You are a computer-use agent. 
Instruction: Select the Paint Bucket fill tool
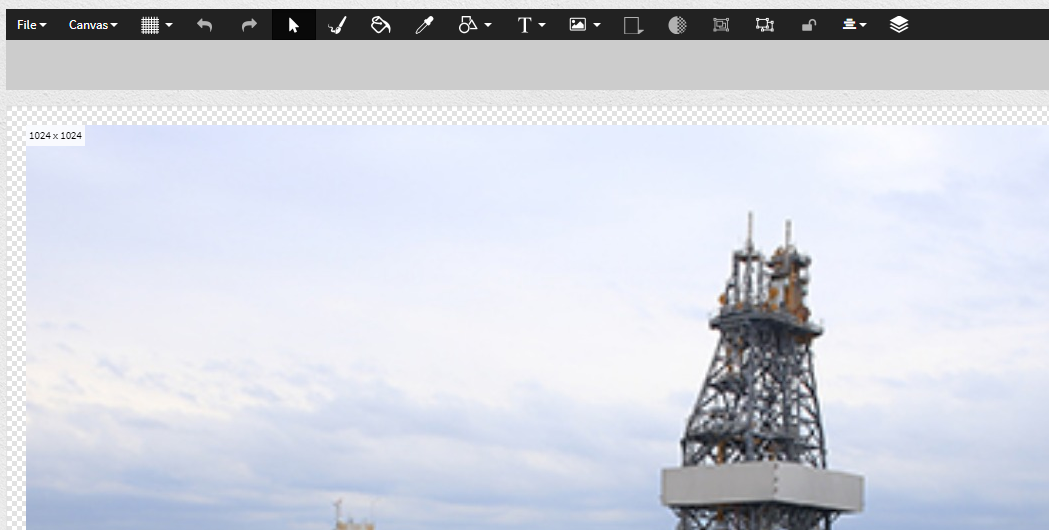pyautogui.click(x=381, y=25)
